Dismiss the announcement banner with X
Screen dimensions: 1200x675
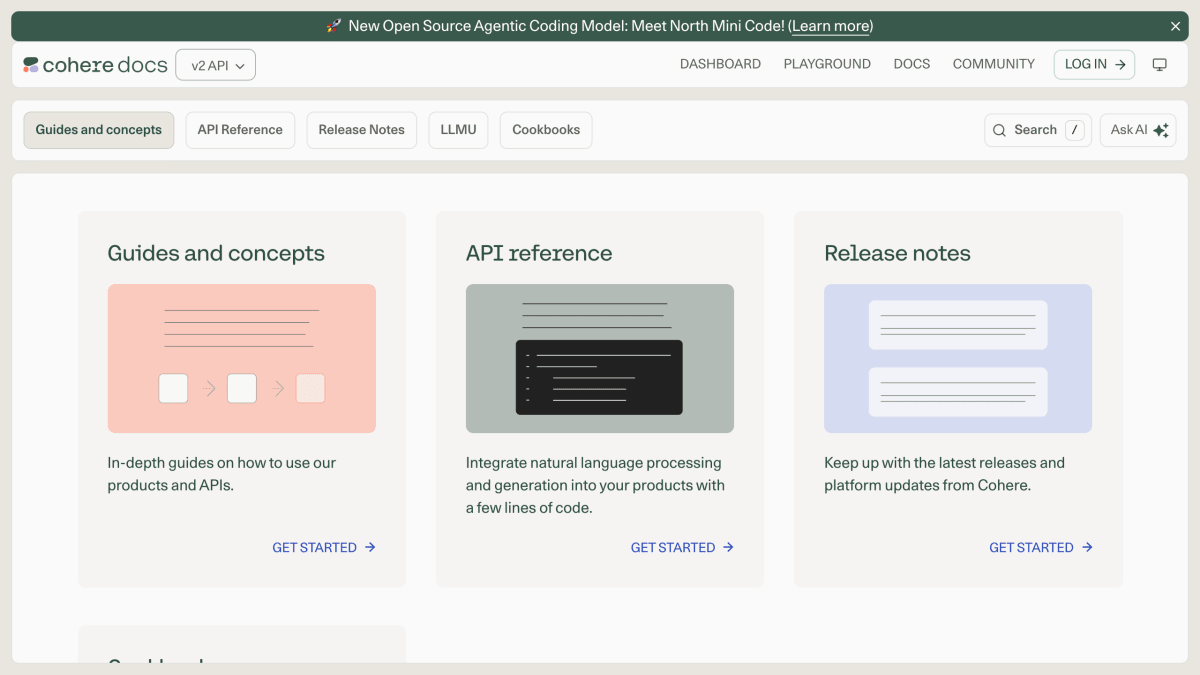tap(1176, 26)
